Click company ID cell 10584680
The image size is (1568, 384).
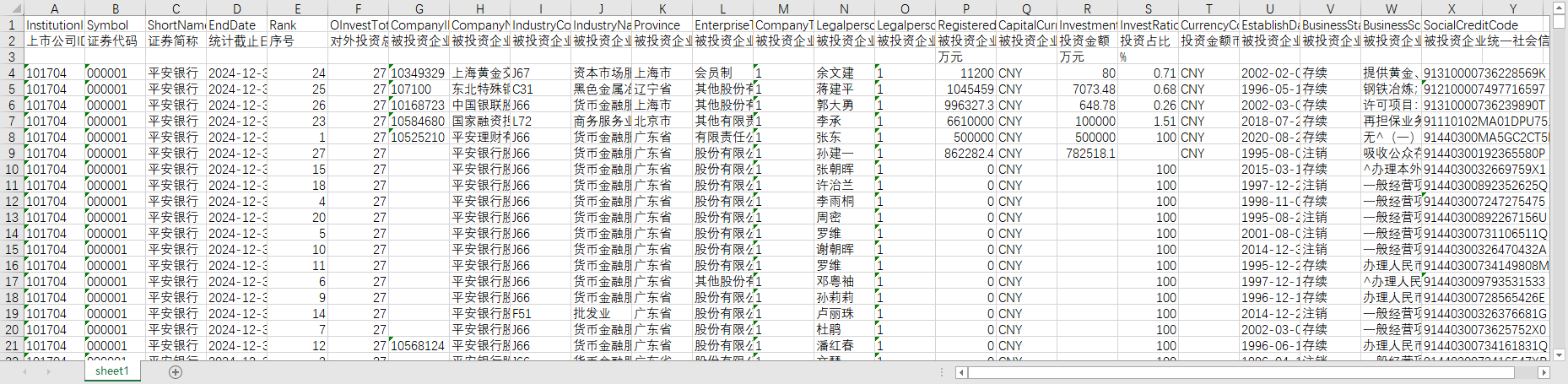[x=419, y=122]
